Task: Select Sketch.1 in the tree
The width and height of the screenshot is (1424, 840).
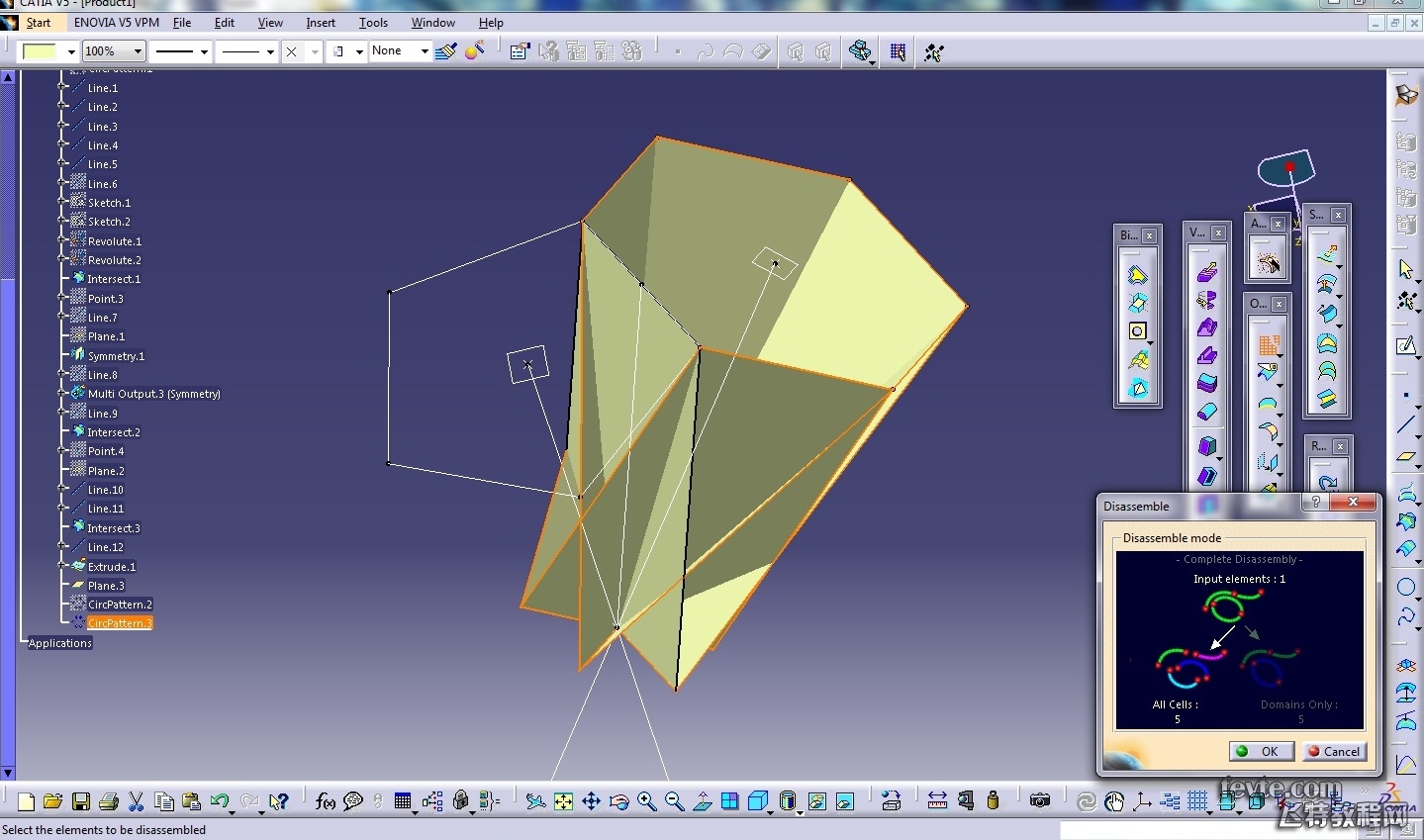Action: (x=109, y=203)
